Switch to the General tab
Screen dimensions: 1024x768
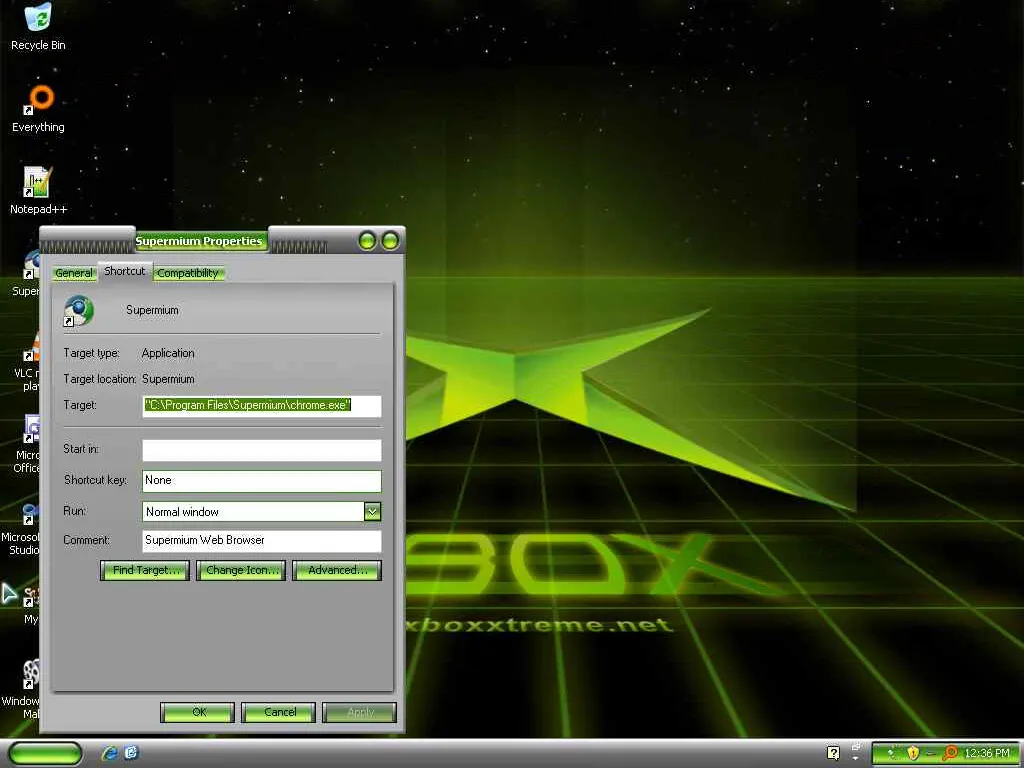click(74, 273)
